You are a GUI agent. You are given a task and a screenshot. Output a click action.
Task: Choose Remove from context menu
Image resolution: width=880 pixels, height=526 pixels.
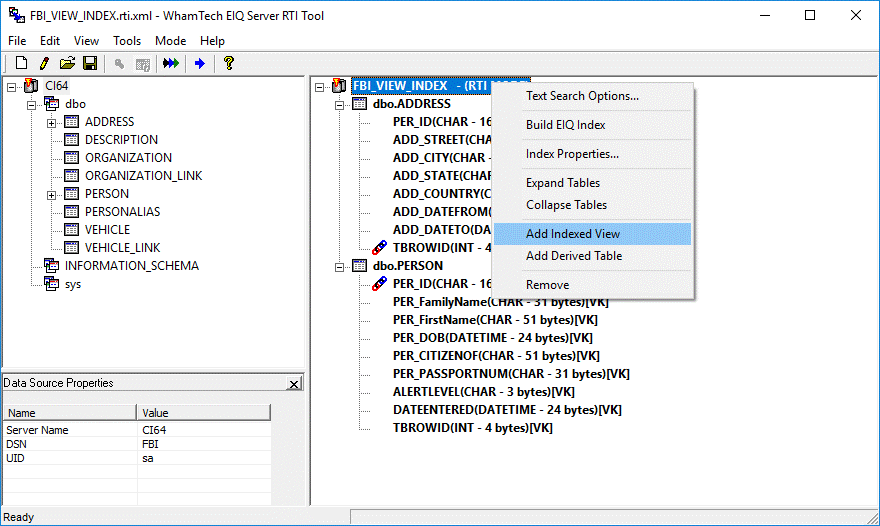(x=592, y=285)
